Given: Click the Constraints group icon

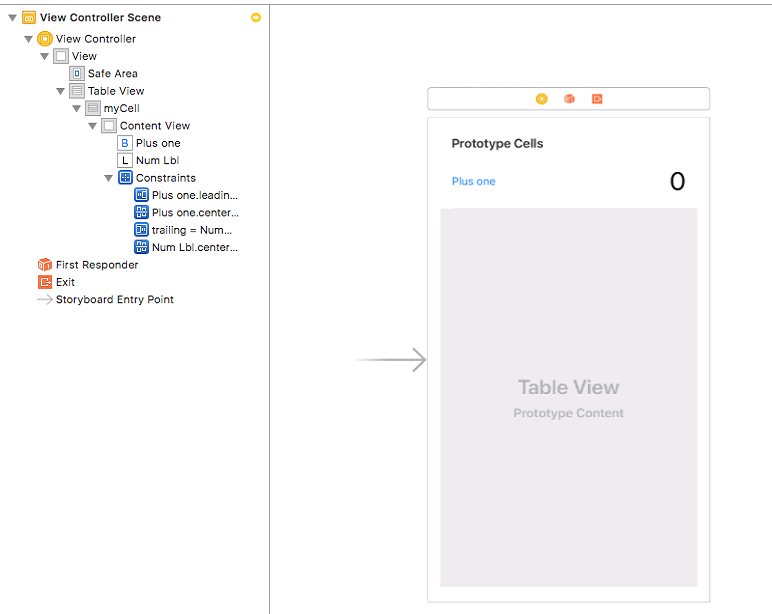Looking at the screenshot, I should click(x=125, y=178).
